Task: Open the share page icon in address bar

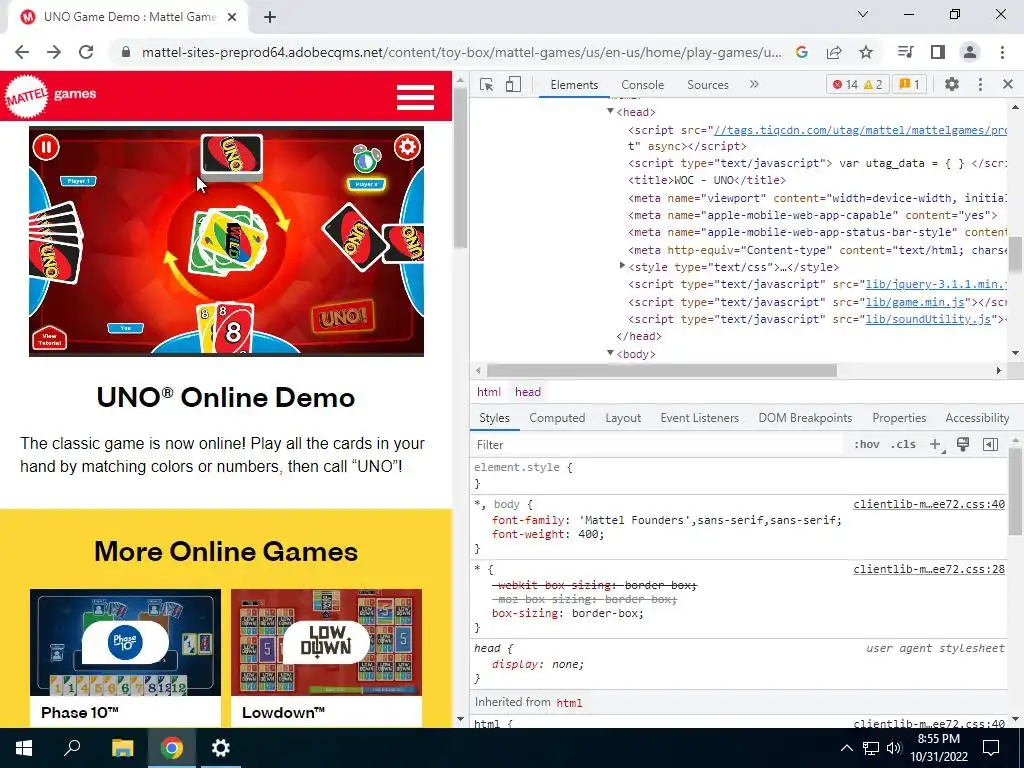Action: click(834, 52)
